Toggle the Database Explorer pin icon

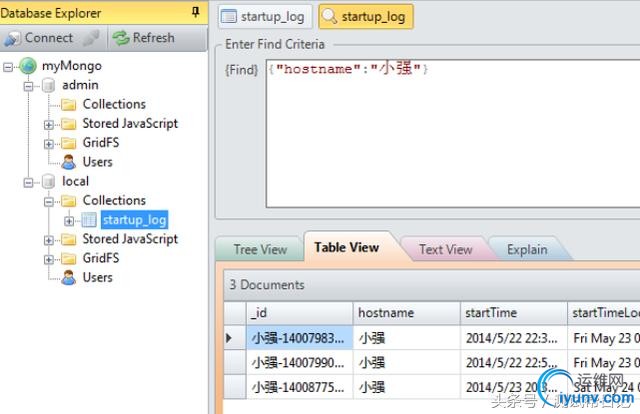click(x=196, y=12)
